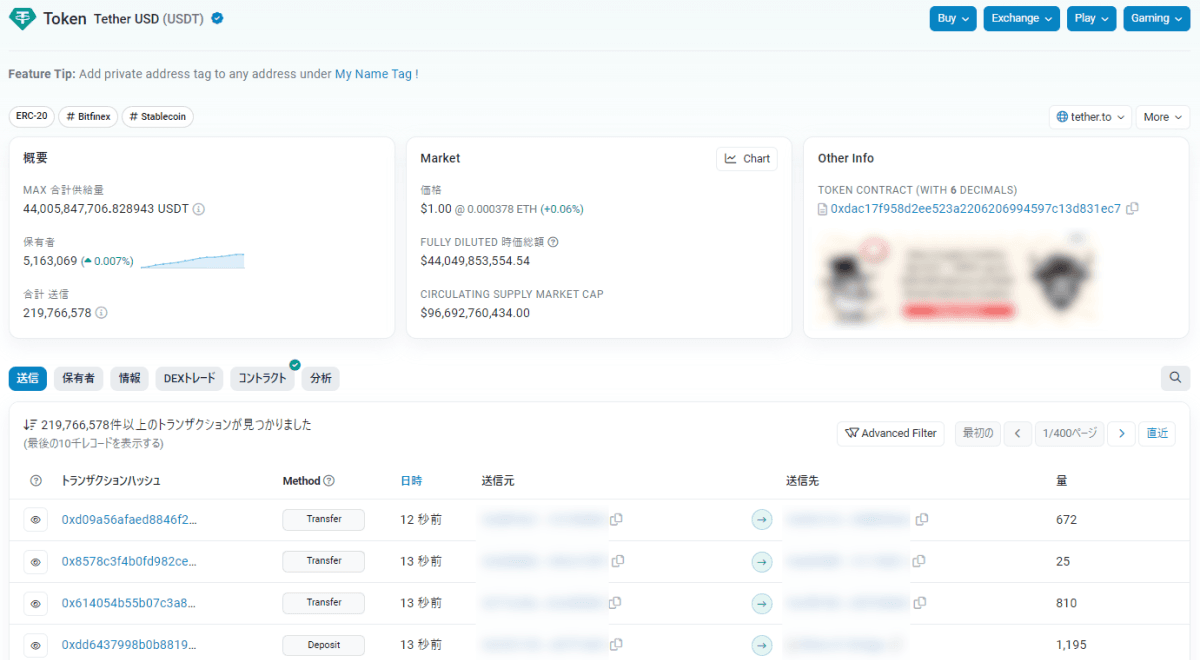
Task: Open the More dropdown
Action: pos(1163,117)
